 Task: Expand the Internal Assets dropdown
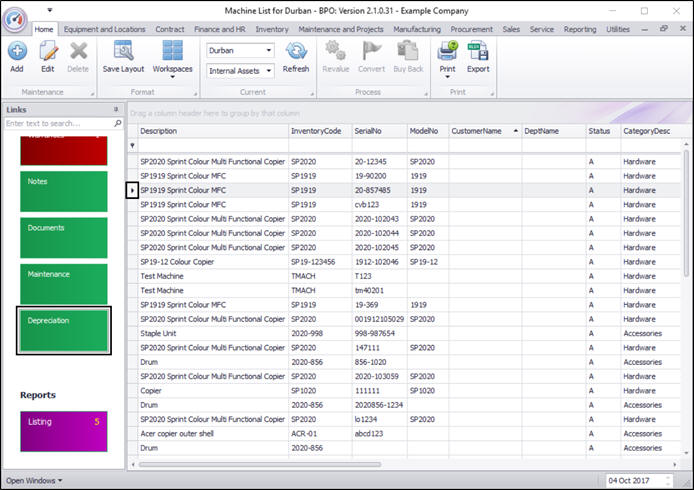268,71
